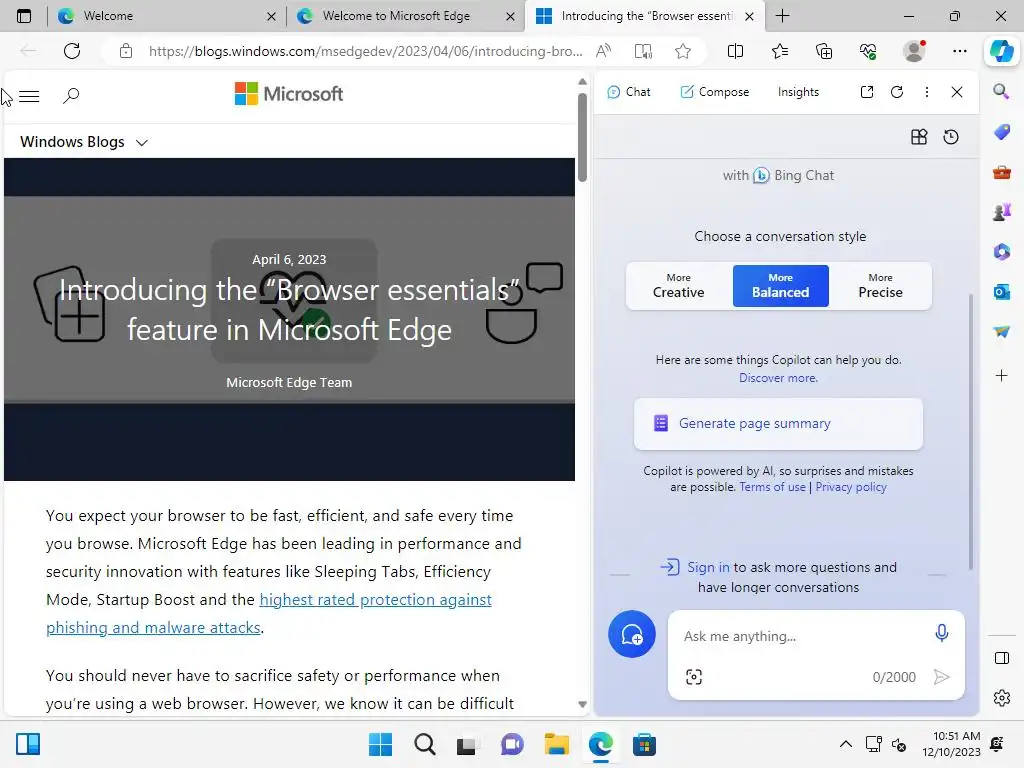Open a new browser tab

(x=782, y=16)
